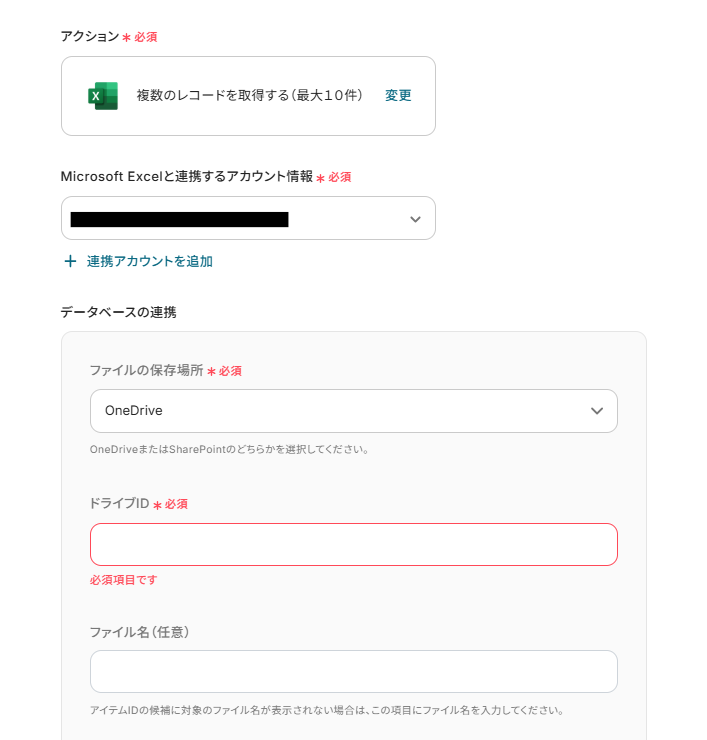Screen dimensions: 707x740
Task: Click the Microsoft Excel app icon
Action: point(102,96)
